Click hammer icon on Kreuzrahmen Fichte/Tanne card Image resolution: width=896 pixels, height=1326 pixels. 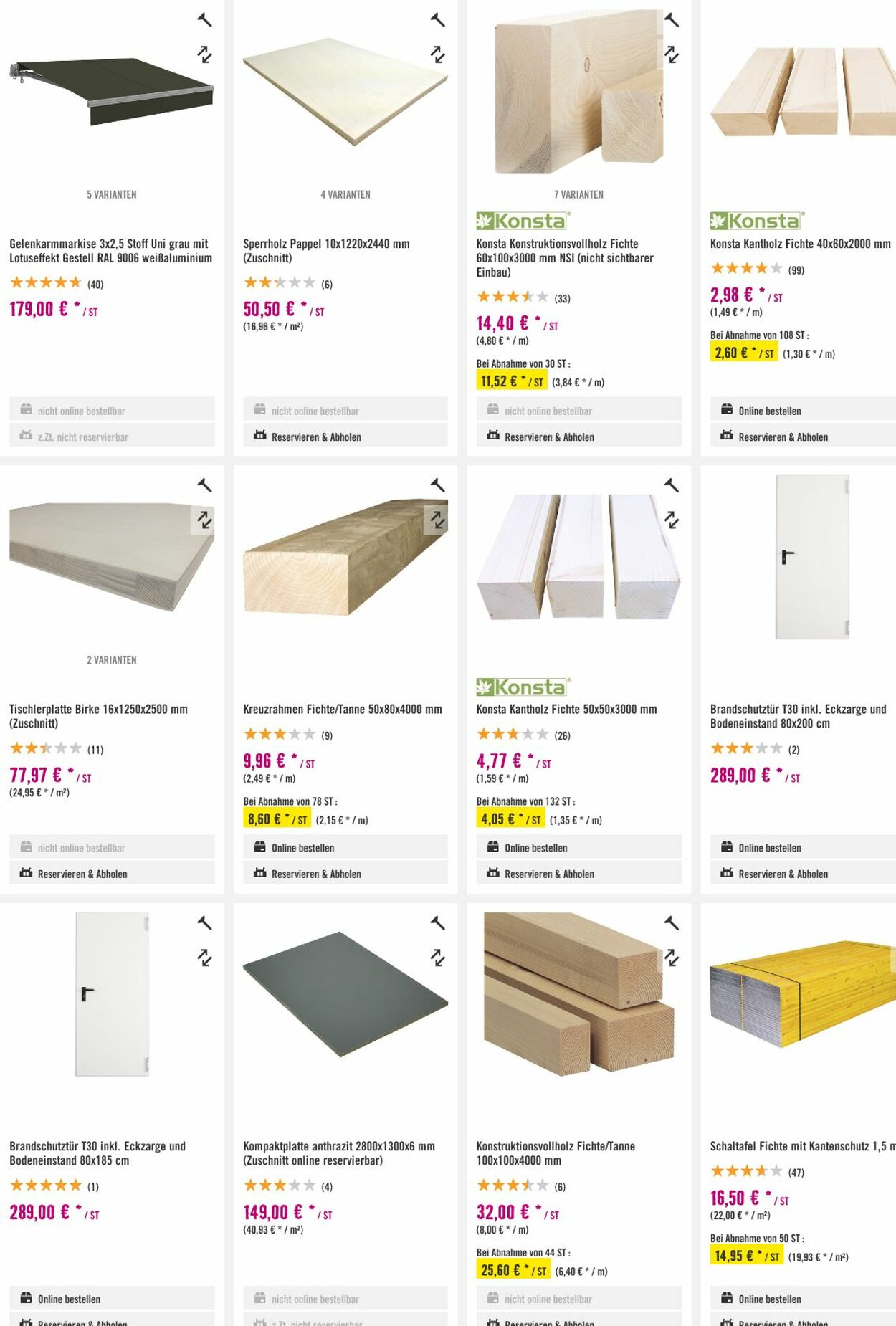coord(438,485)
